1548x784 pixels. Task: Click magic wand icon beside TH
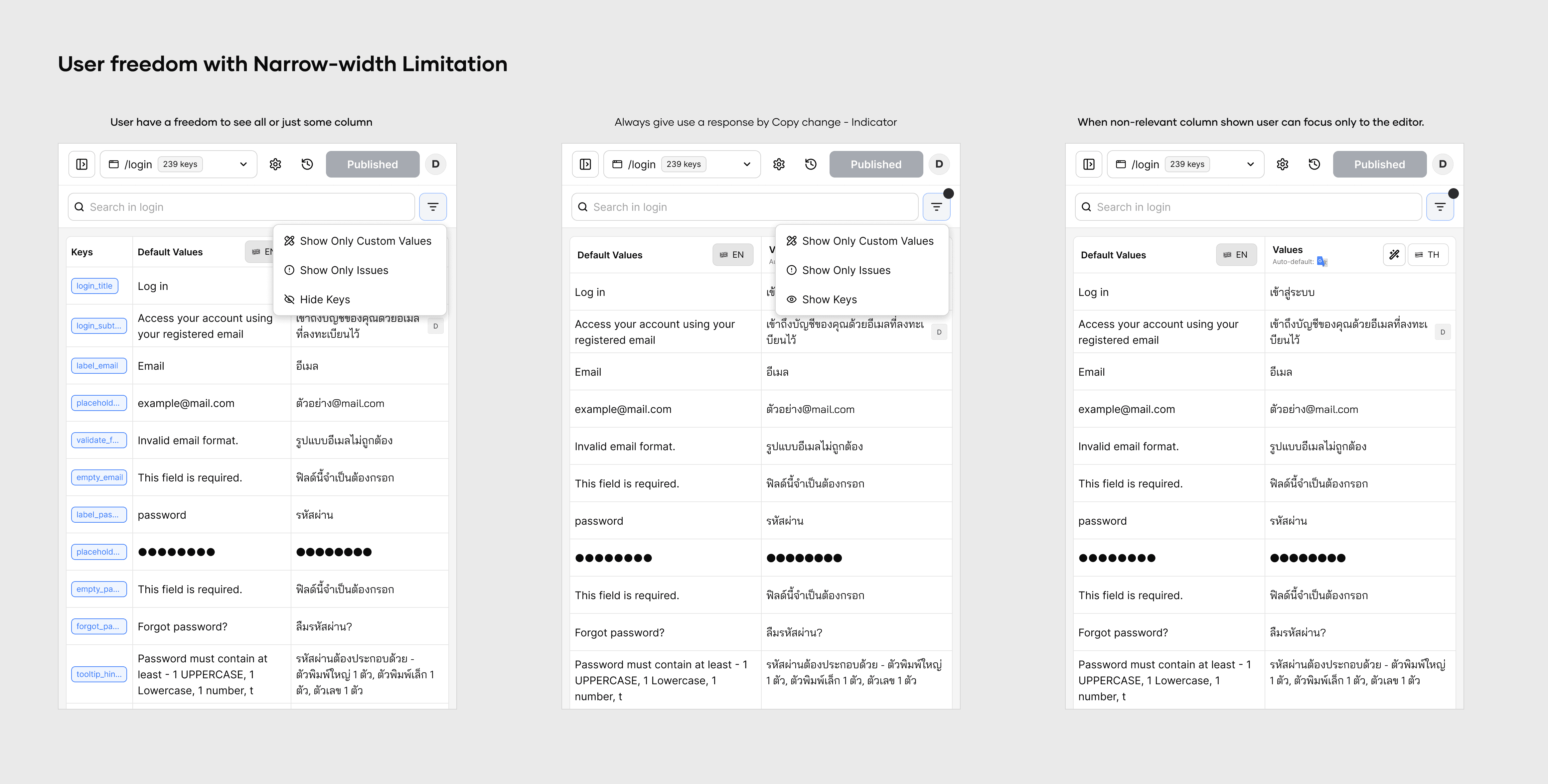(1394, 255)
